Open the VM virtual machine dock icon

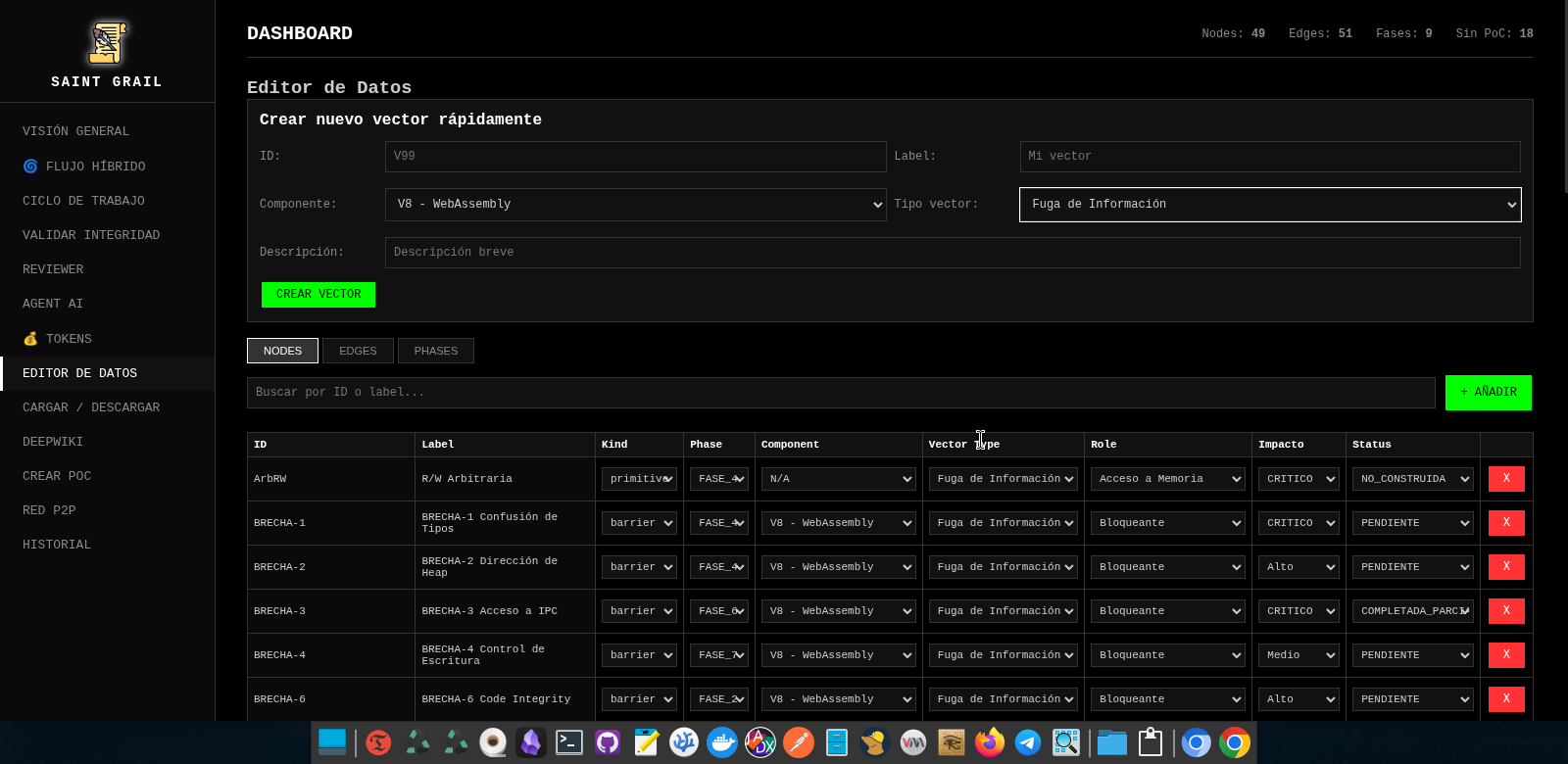coord(913,743)
